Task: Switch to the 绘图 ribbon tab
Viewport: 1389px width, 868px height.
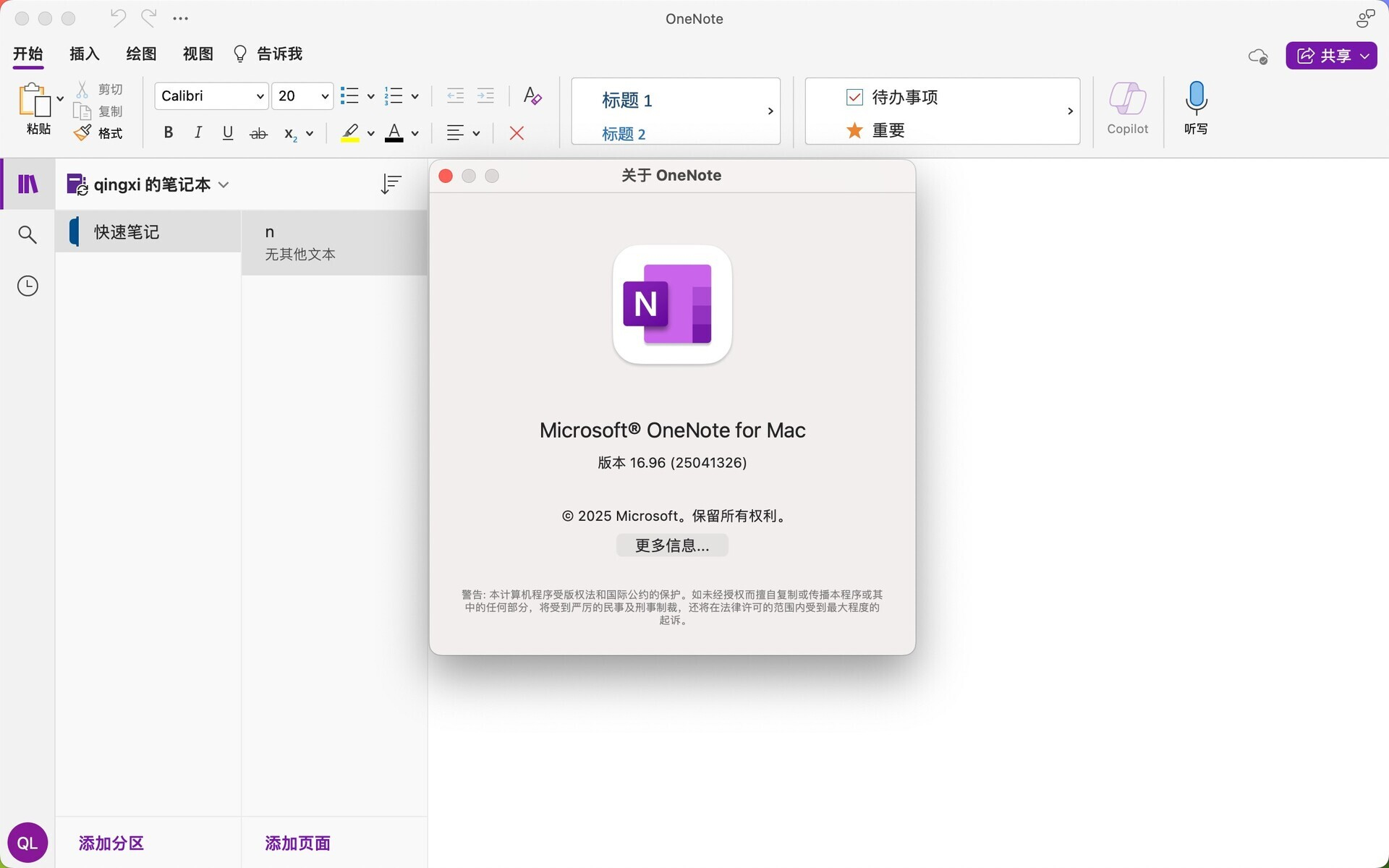Action: click(x=141, y=54)
